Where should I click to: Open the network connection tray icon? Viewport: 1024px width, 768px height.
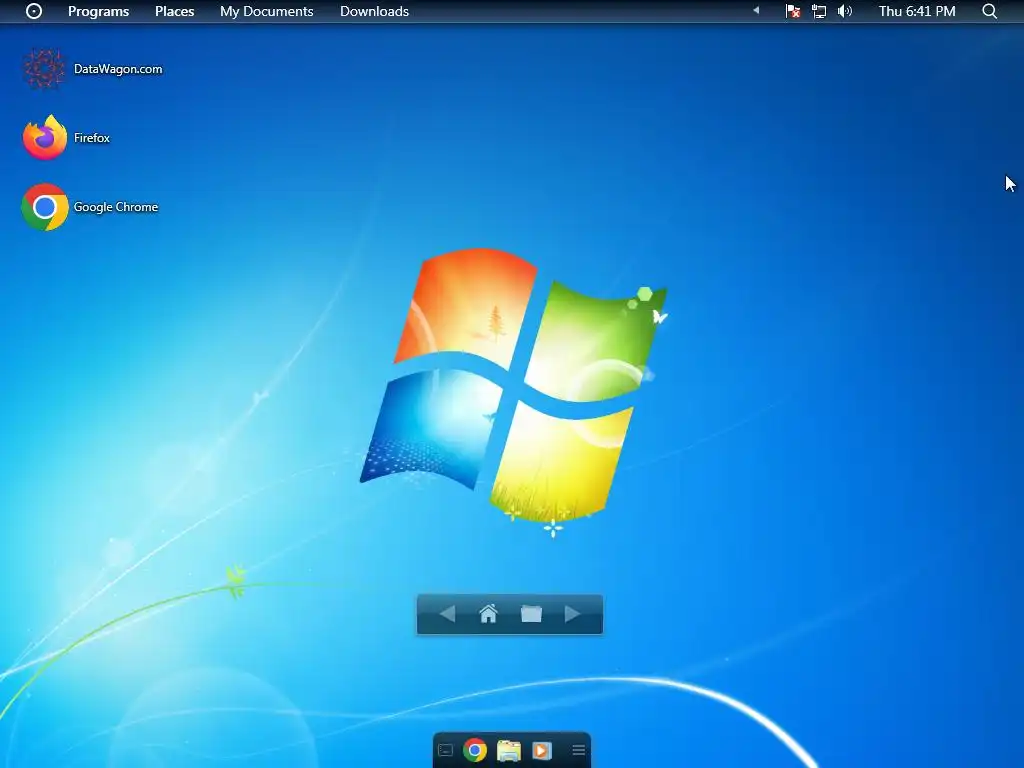[819, 11]
